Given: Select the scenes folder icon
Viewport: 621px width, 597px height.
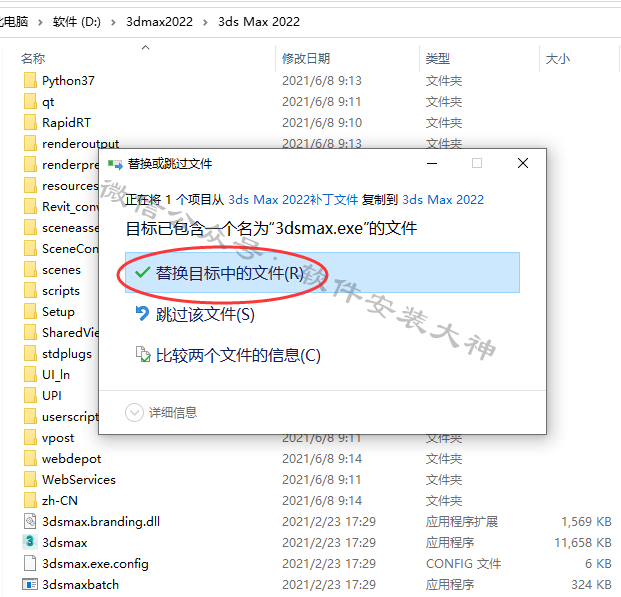Looking at the screenshot, I should (x=30, y=269).
